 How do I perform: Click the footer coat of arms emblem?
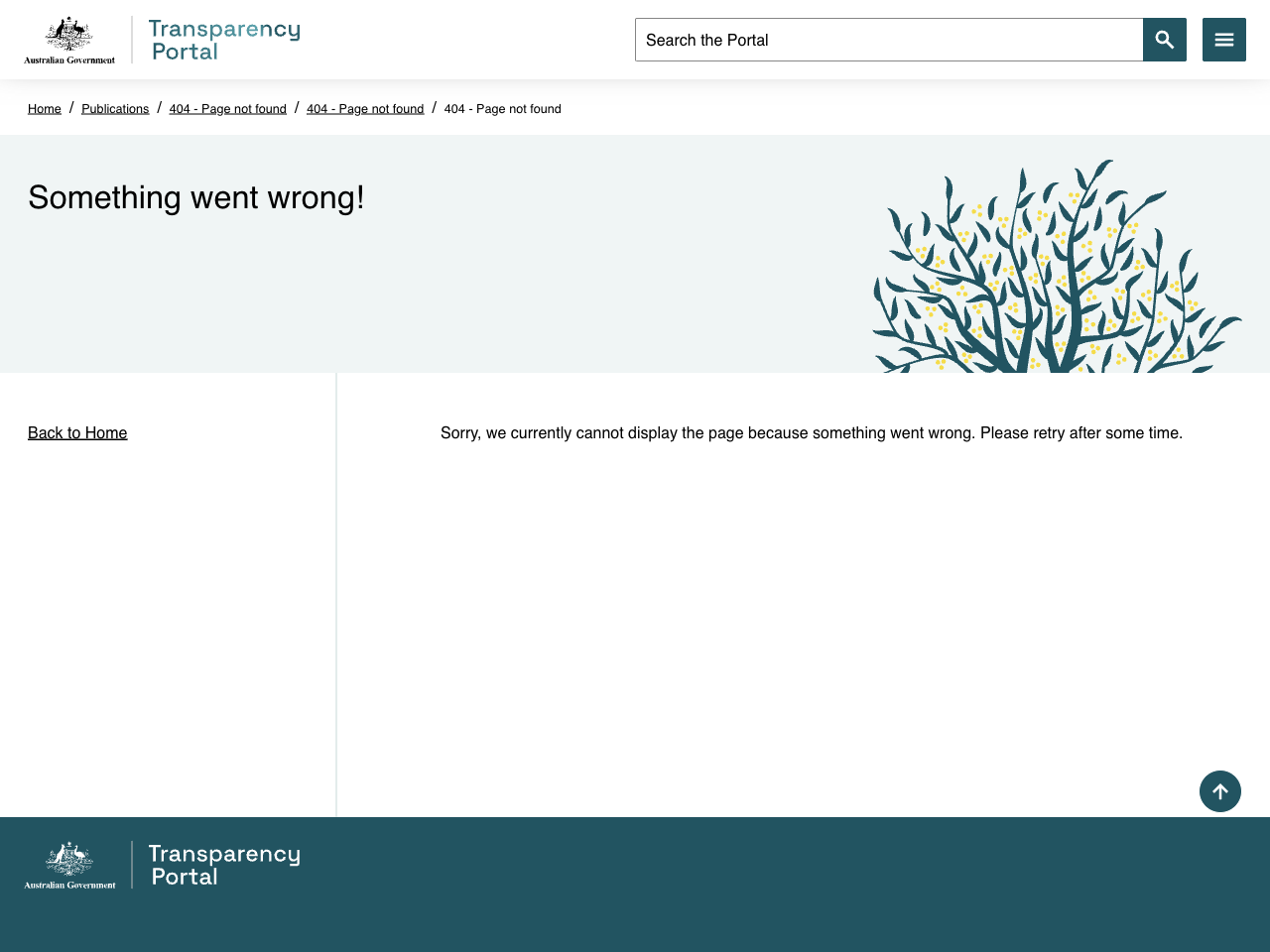click(68, 863)
